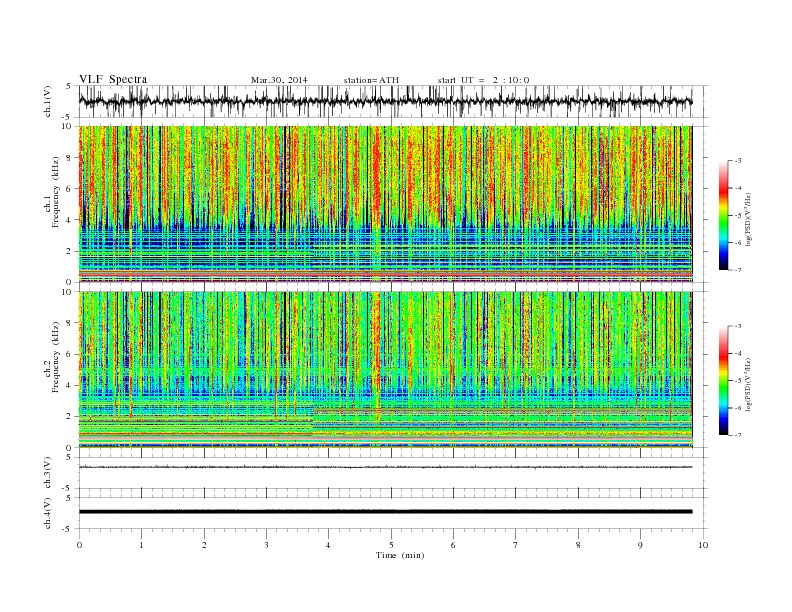The image size is (792, 612).
Task: Click the "2" kHz tick on ch.2 frequency axis
Action: (69, 417)
